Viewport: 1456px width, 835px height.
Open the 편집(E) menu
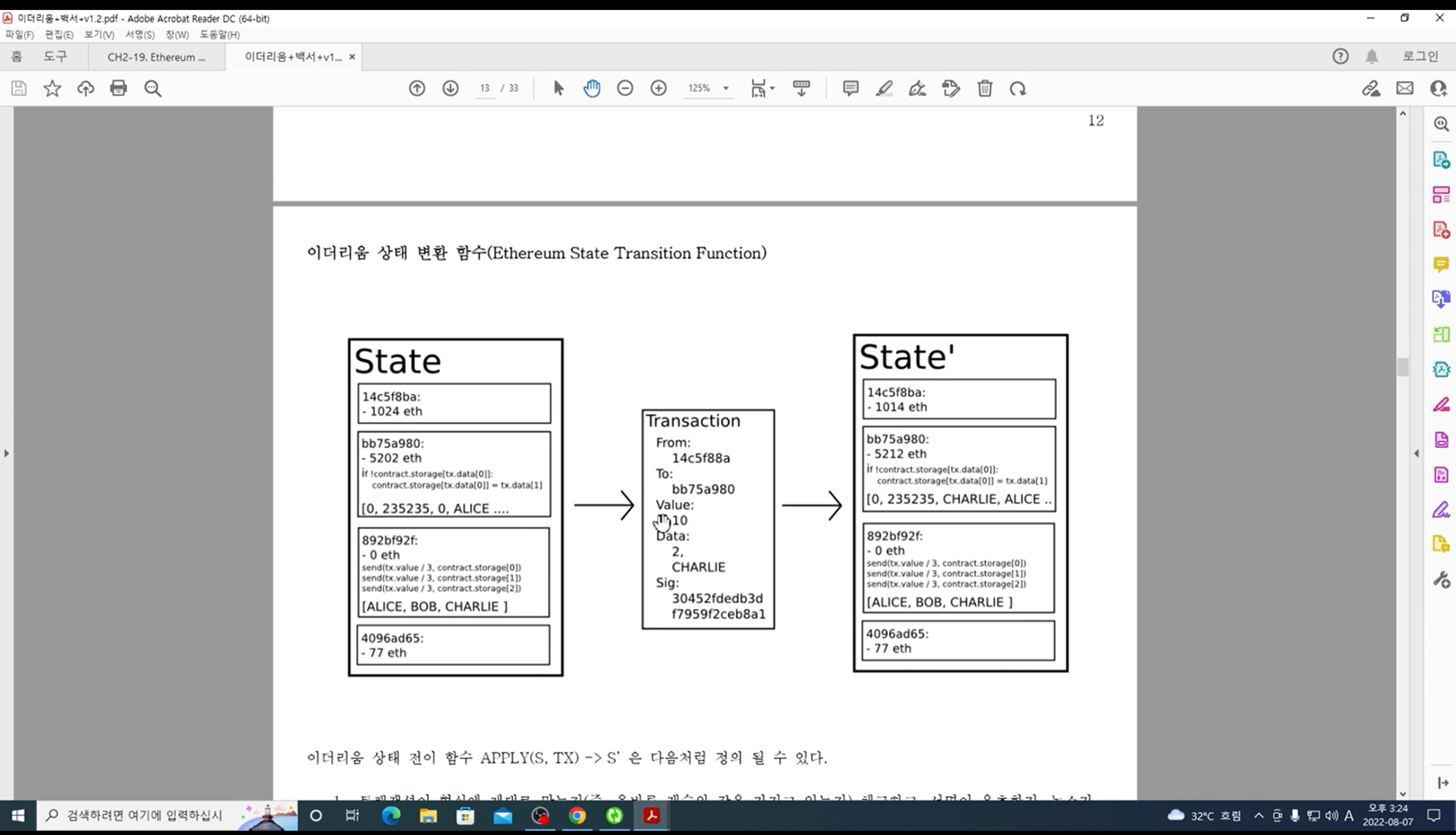58,35
